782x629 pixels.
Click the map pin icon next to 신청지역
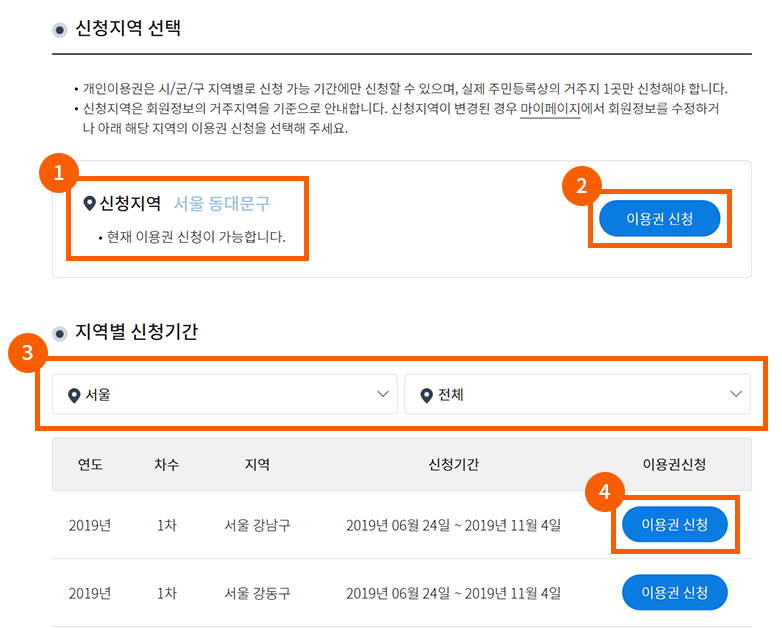point(89,204)
